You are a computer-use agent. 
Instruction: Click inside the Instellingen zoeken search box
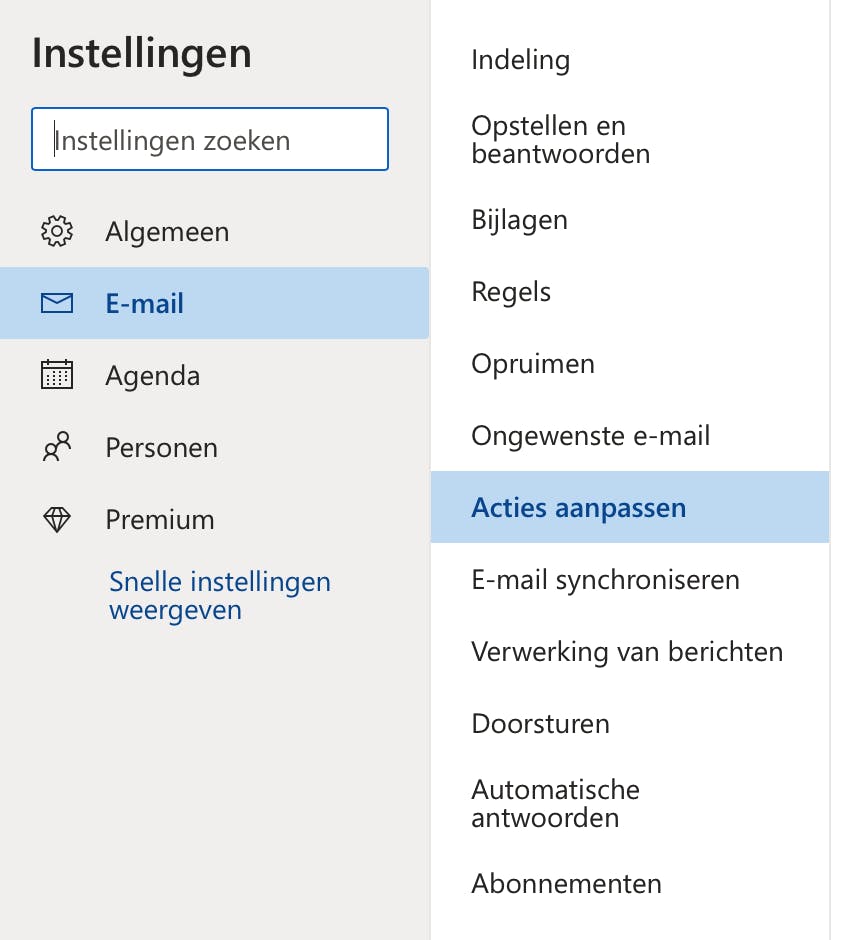pos(209,139)
